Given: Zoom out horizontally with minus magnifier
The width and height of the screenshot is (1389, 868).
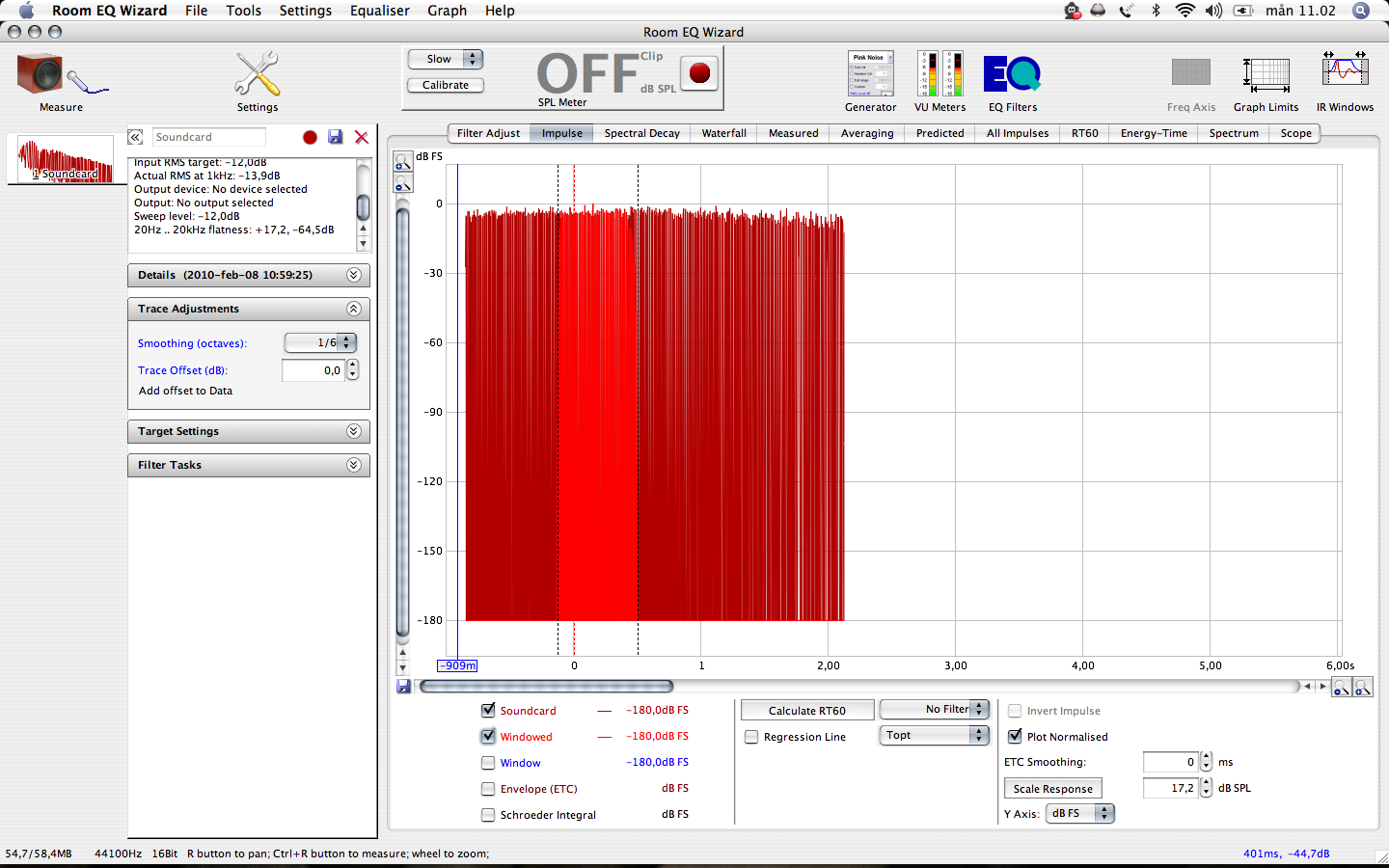Looking at the screenshot, I should click(x=1341, y=687).
